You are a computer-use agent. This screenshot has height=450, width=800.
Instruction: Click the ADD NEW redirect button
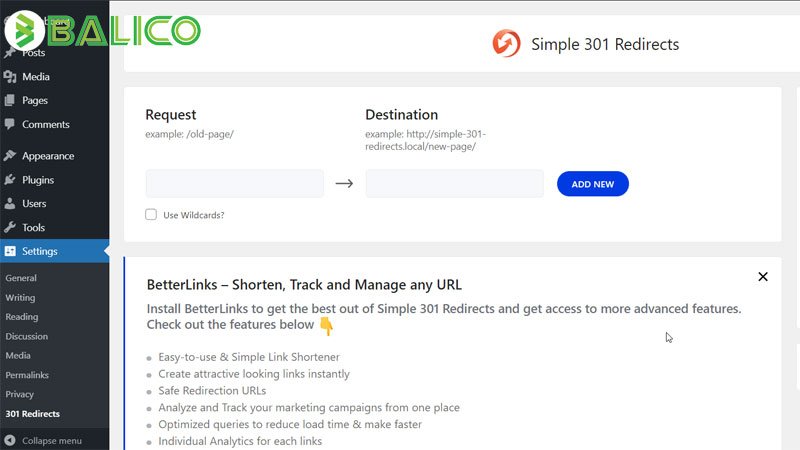coord(593,184)
